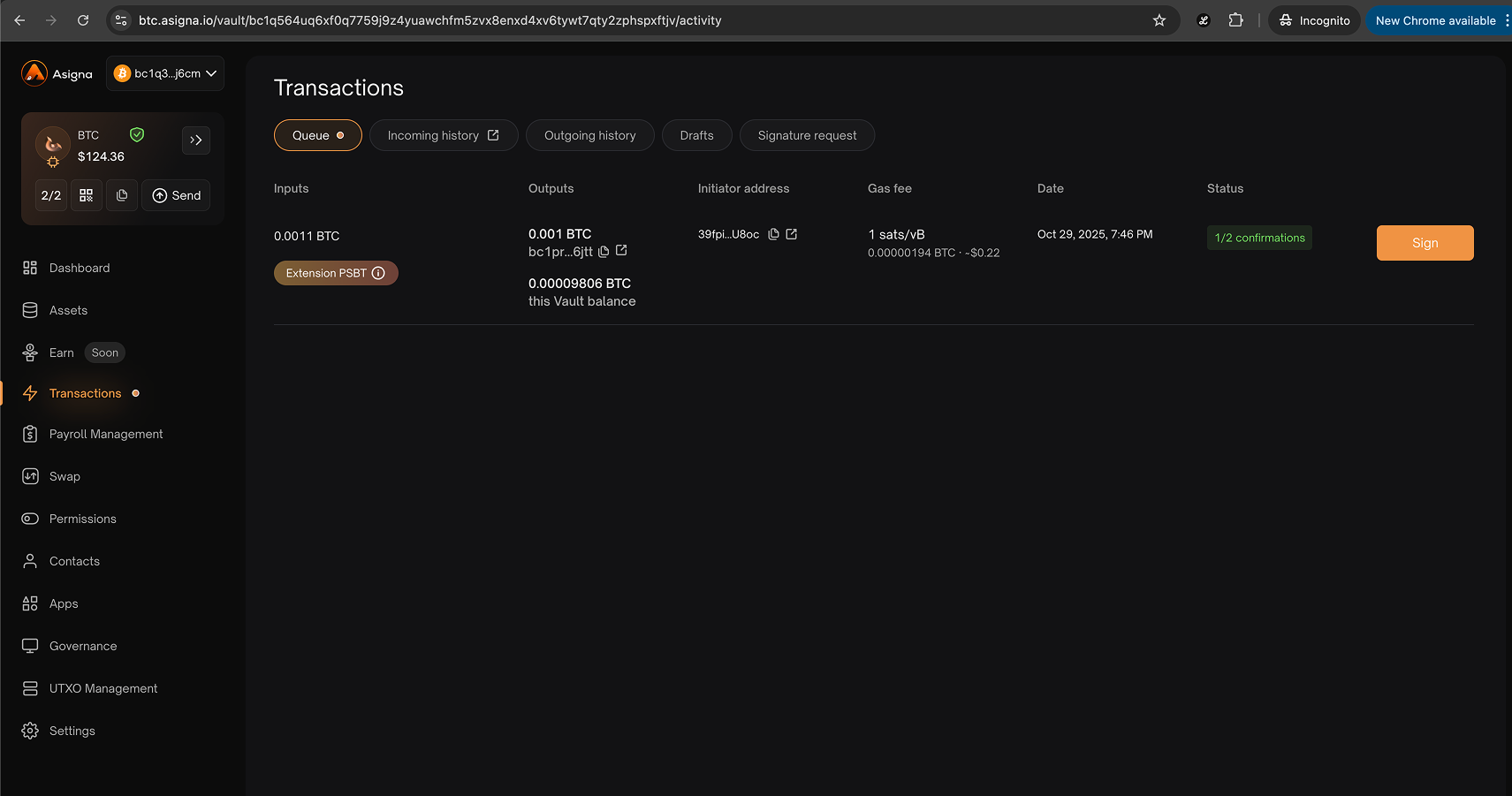Open initiator address in external explorer
The image size is (1512, 796).
(x=792, y=234)
